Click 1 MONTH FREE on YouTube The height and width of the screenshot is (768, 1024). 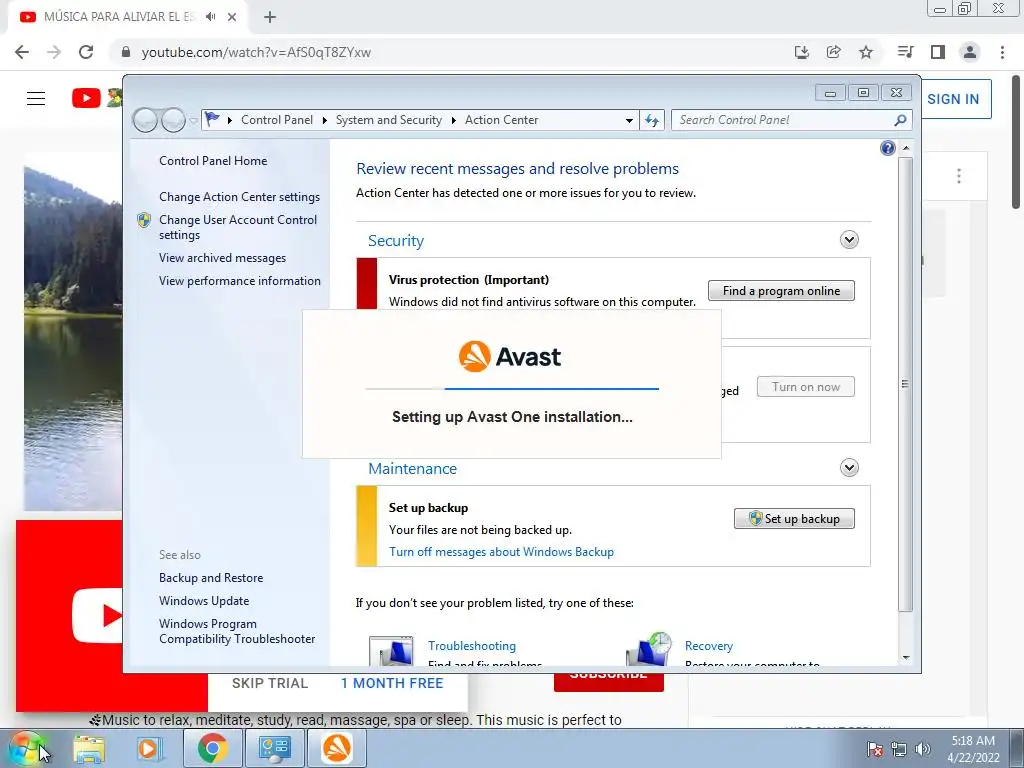click(x=392, y=683)
